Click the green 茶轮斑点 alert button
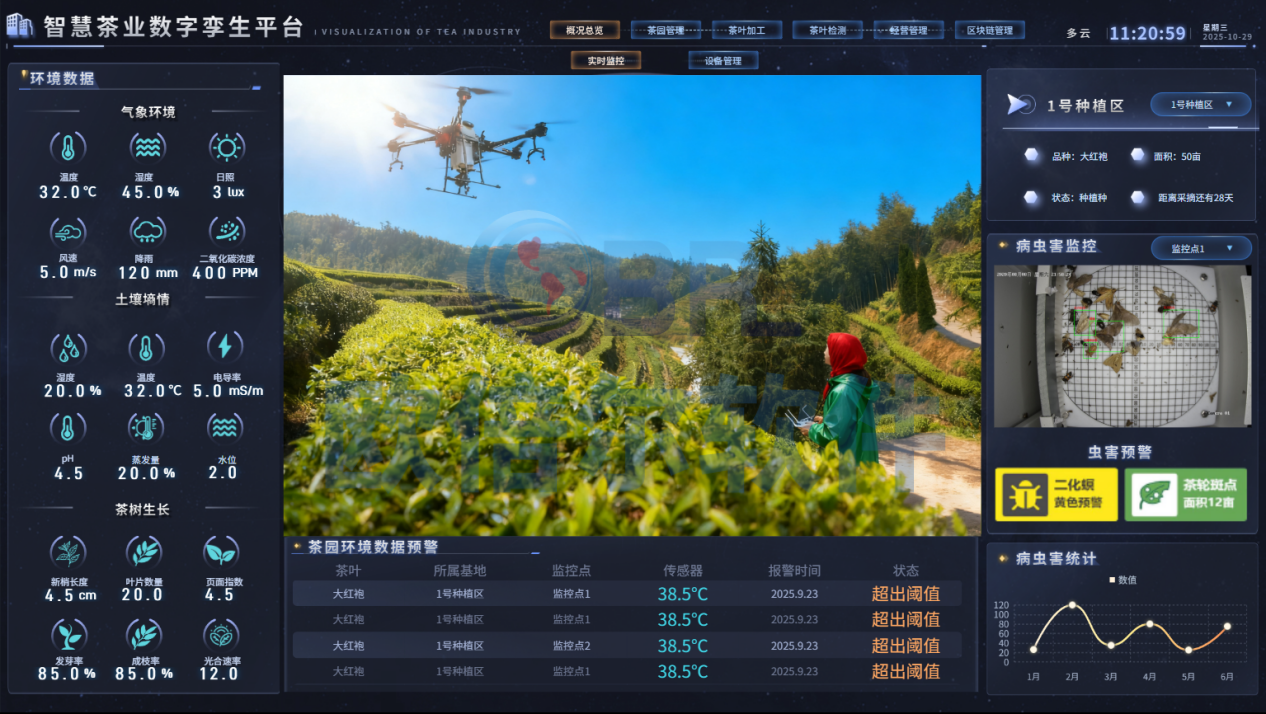This screenshot has width=1266, height=714. [1186, 494]
